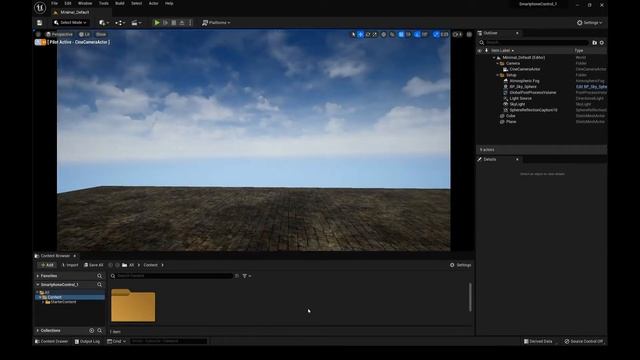Toggle grid snapping in viewport

tap(401, 35)
